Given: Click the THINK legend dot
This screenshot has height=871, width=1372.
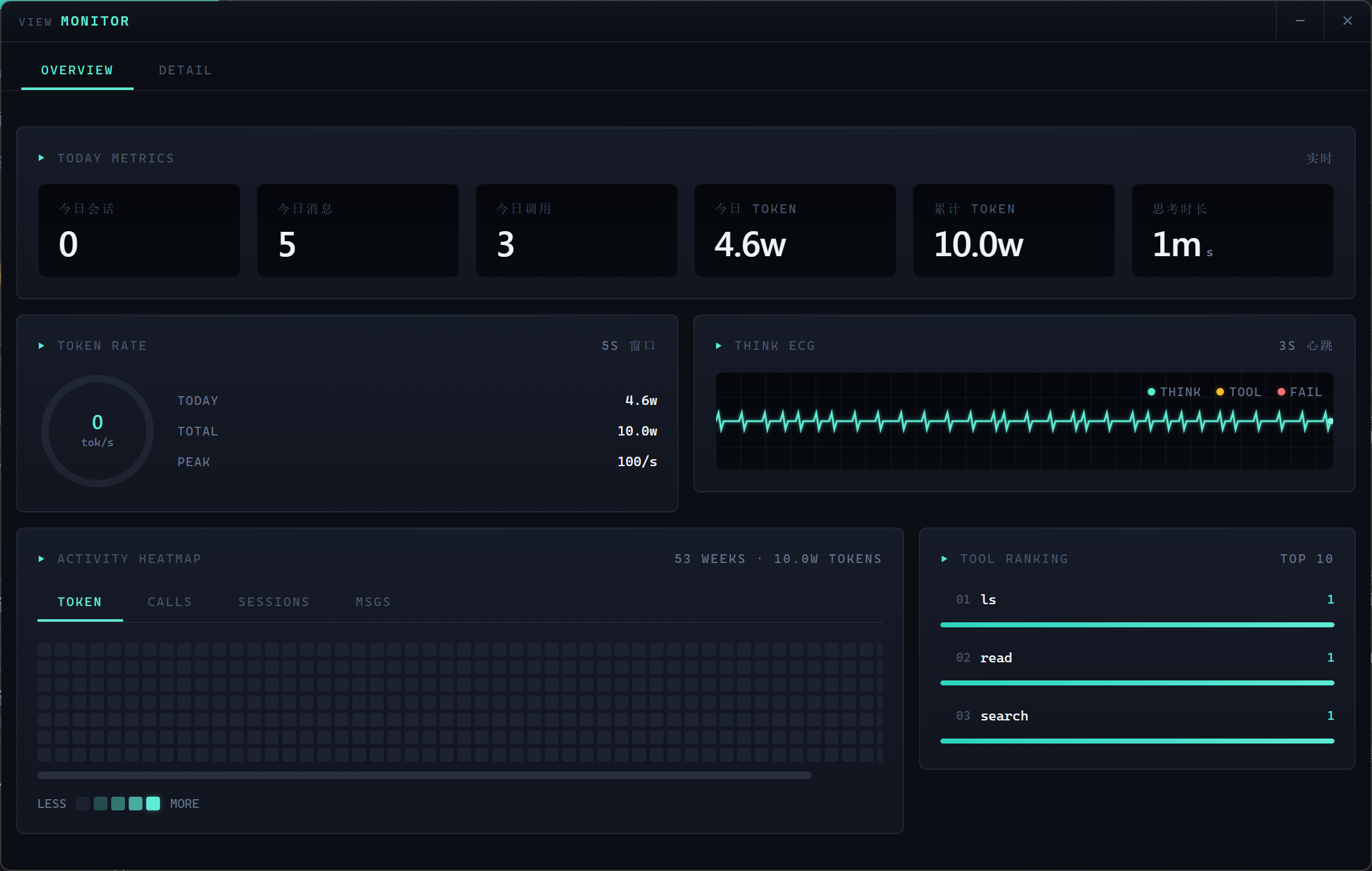Looking at the screenshot, I should [x=1151, y=392].
